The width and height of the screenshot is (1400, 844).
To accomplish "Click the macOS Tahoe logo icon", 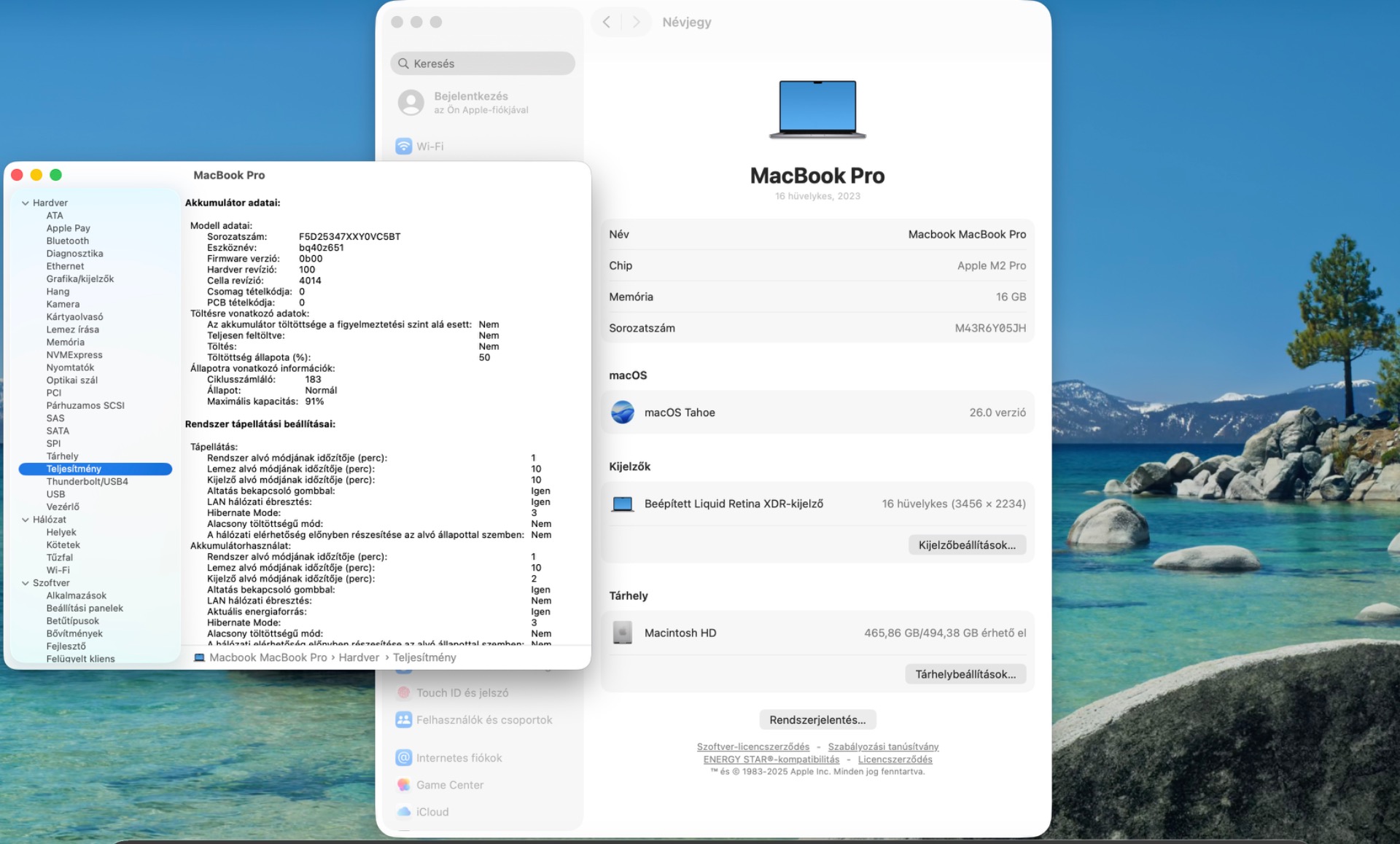I will pos(623,413).
